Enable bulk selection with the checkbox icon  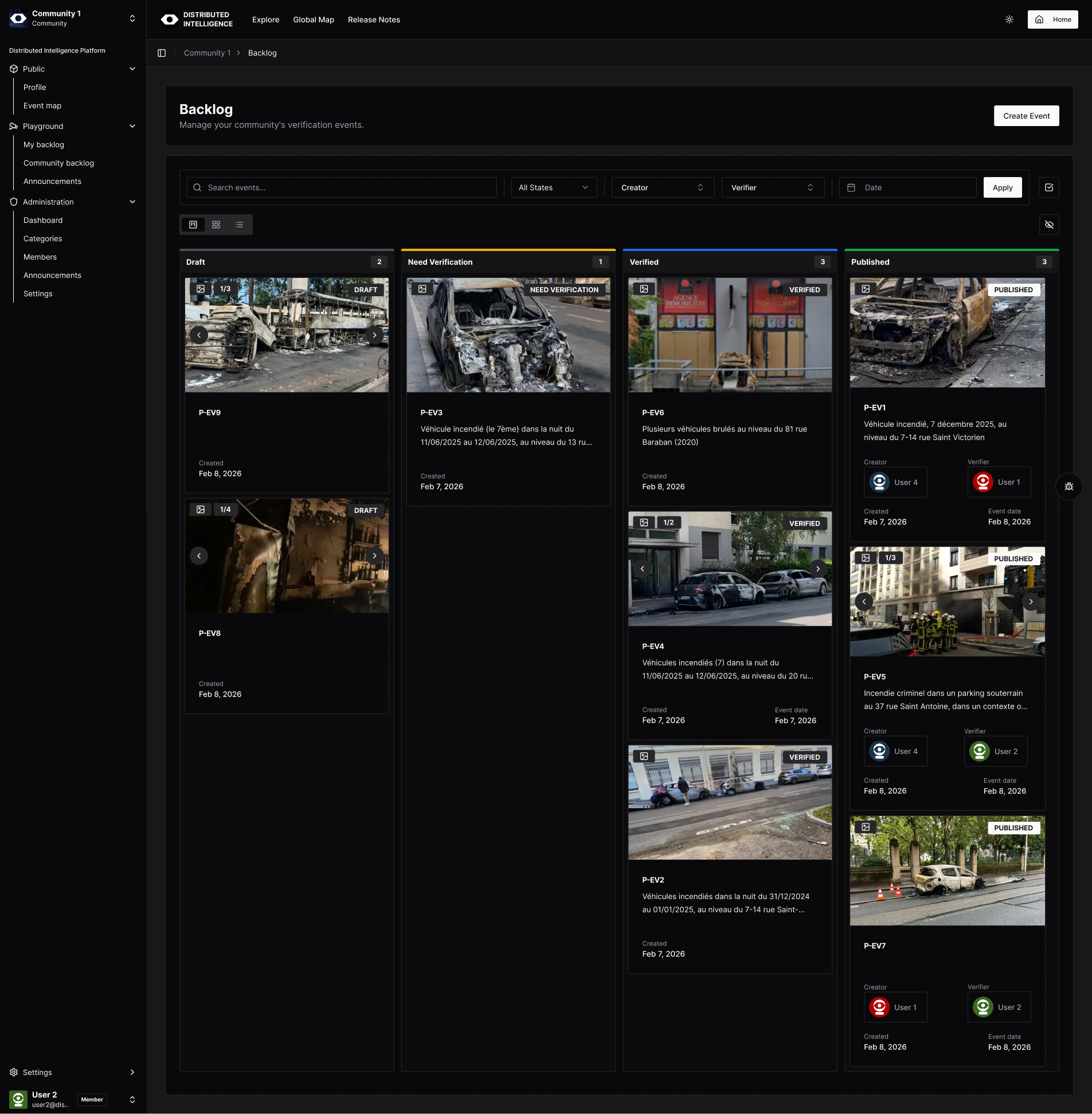pyautogui.click(x=1049, y=187)
